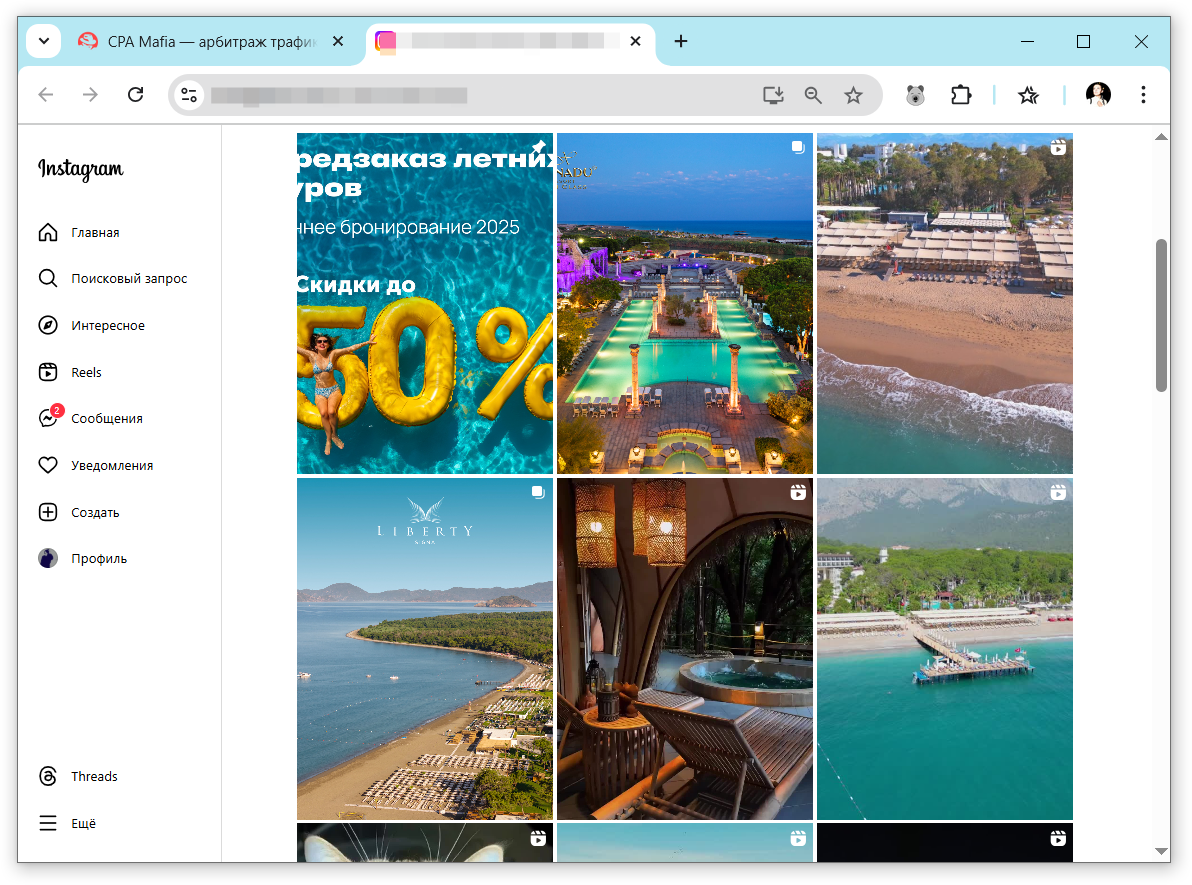Viewport: 1192px width, 885px height.
Task: Click the Instagram logo
Action: (81, 168)
